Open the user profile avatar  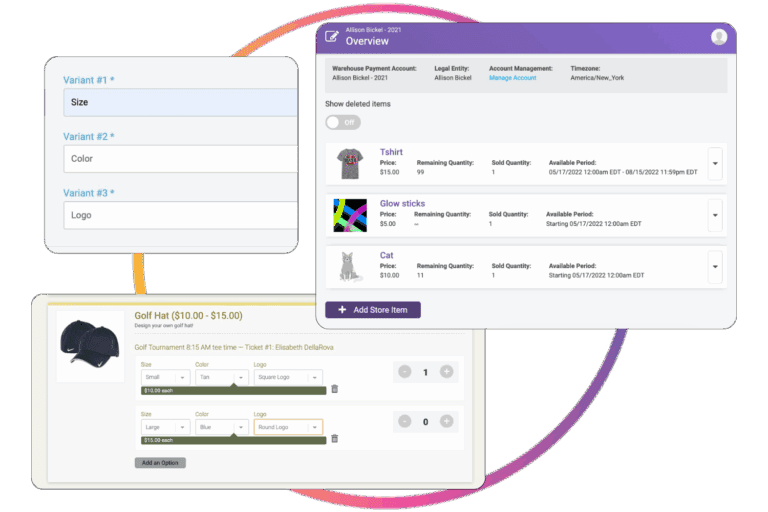pos(718,37)
